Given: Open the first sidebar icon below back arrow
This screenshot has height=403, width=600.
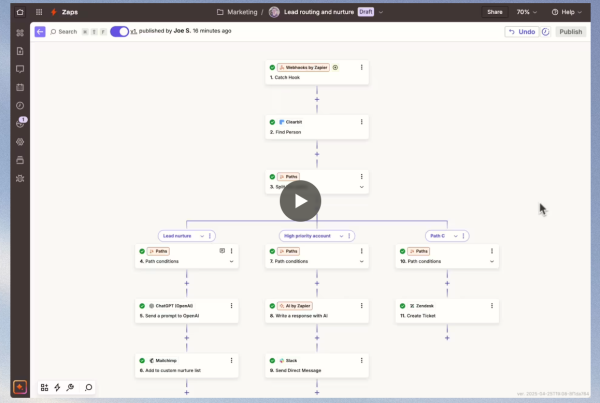Looking at the screenshot, I should pyautogui.click(x=20, y=33).
